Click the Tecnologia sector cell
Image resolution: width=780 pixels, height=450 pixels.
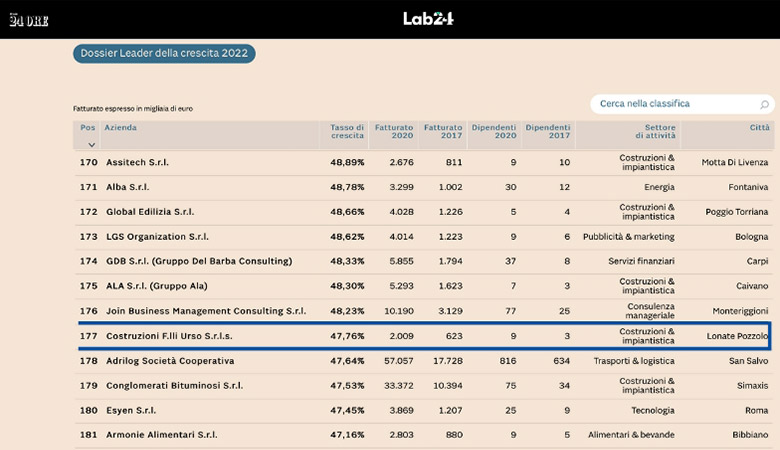pos(653,410)
